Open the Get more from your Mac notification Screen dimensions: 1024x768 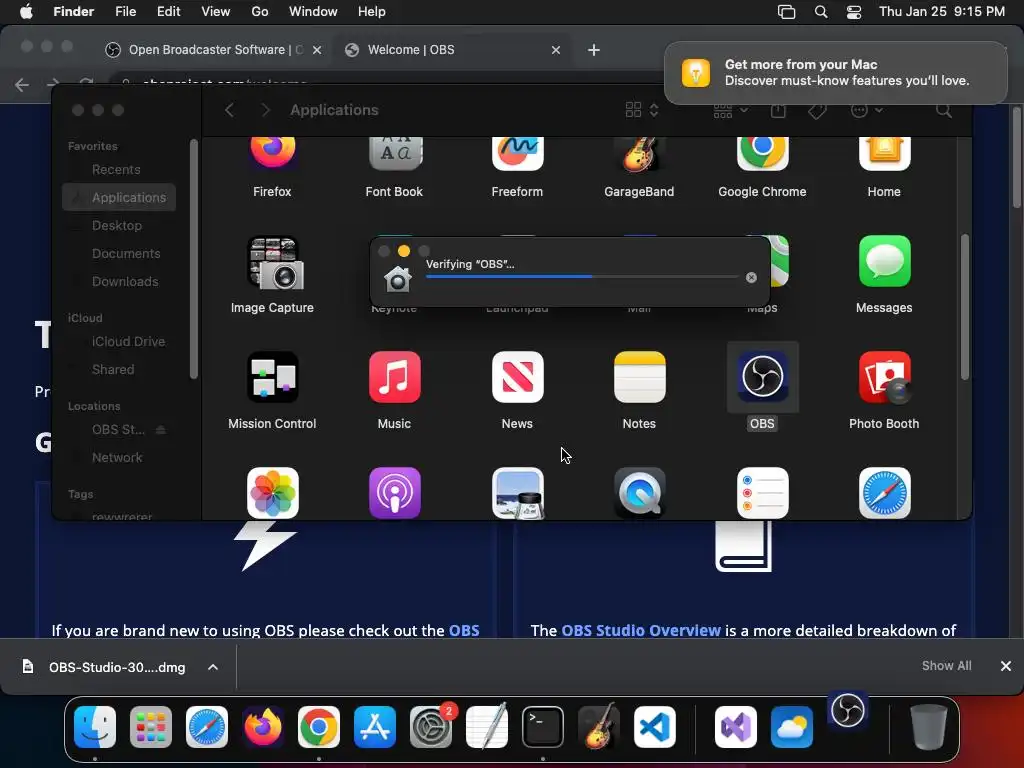coord(836,73)
